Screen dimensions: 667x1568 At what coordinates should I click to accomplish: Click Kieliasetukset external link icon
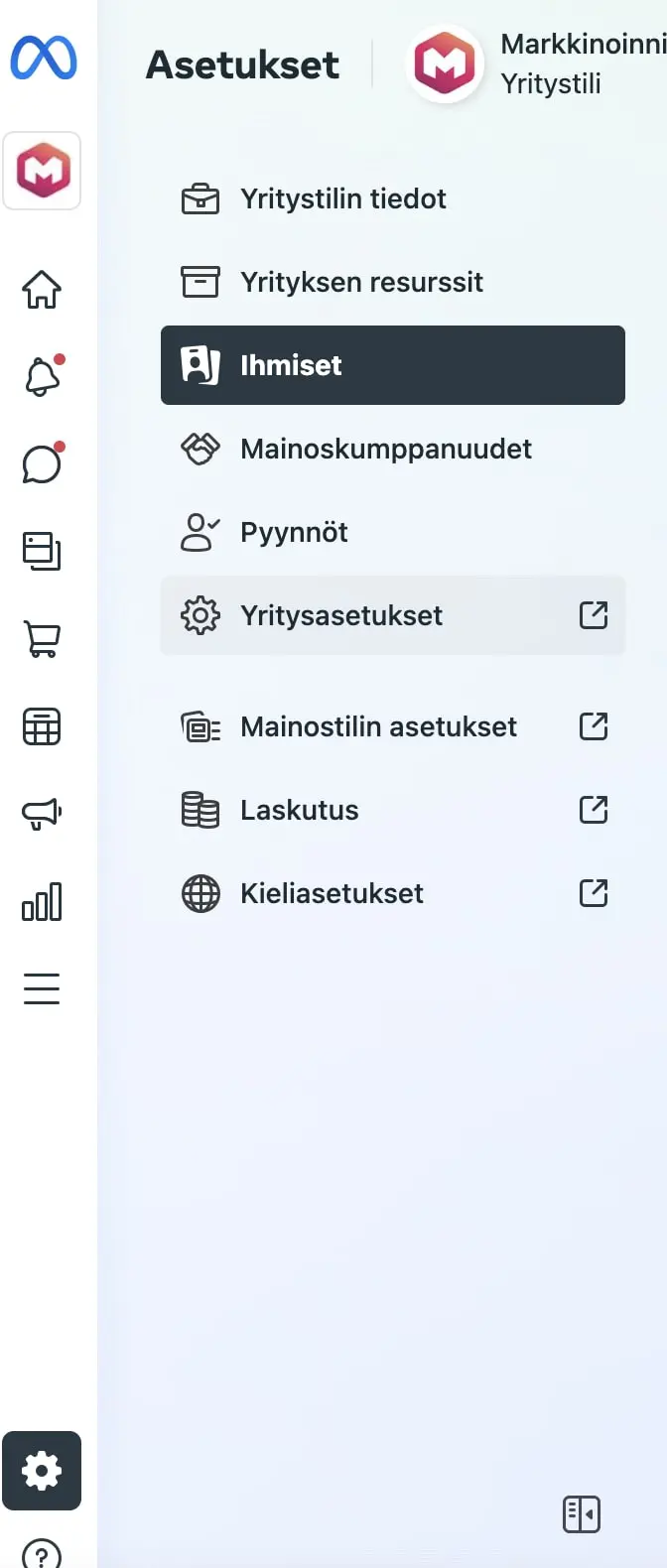coord(594,893)
